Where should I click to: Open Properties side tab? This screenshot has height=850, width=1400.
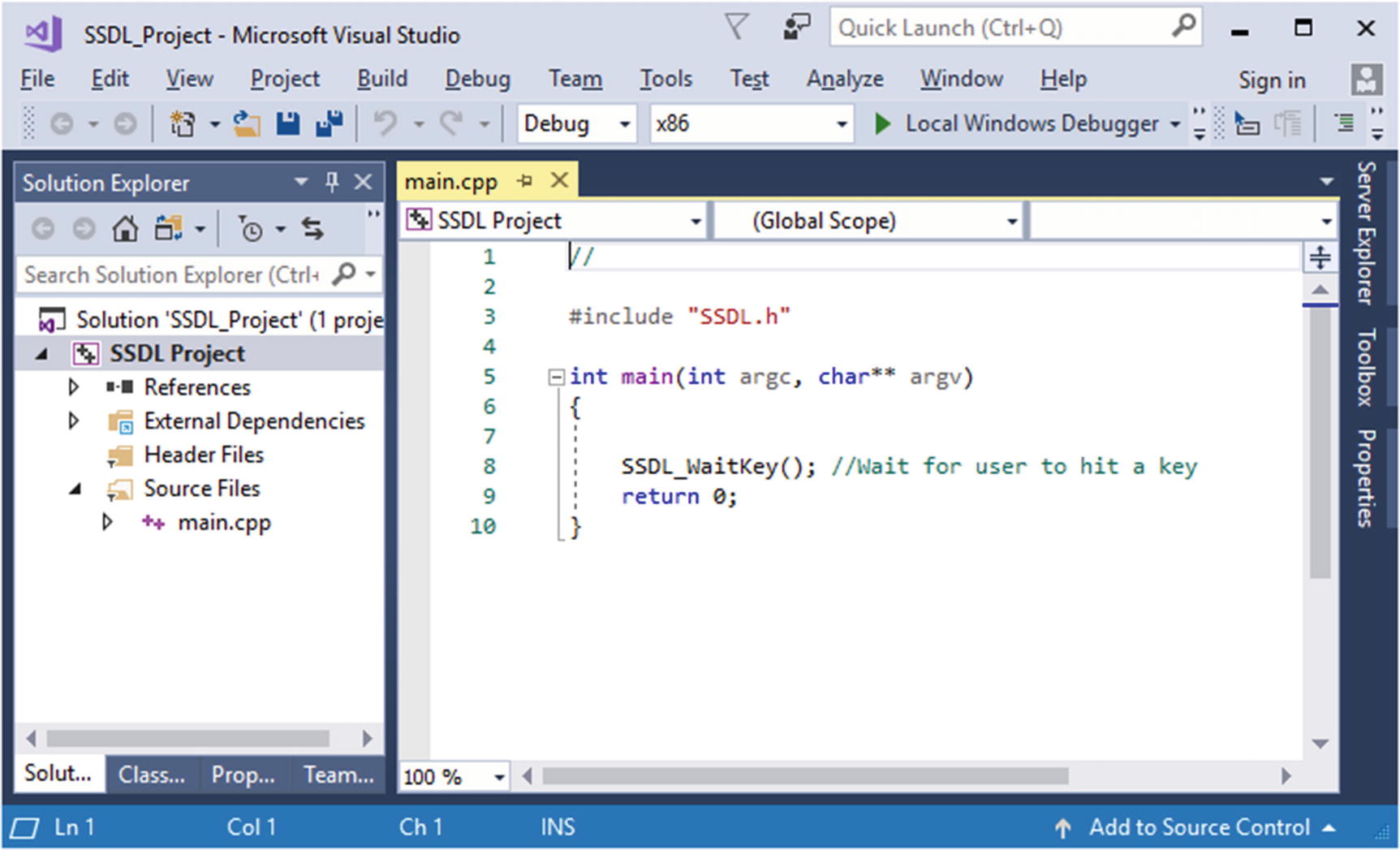[1366, 478]
